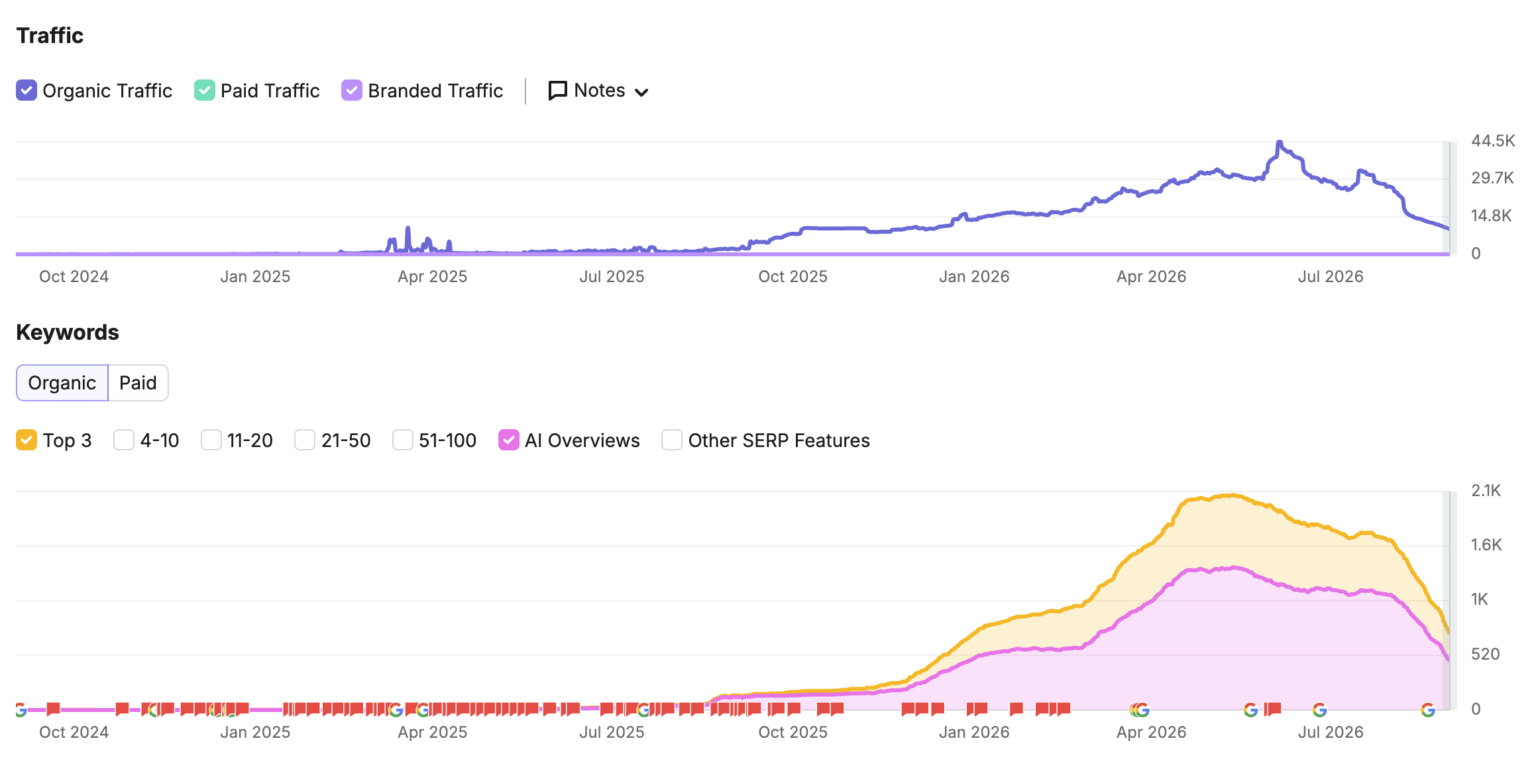Tick the 21-50 positions checkbox

[x=305, y=440]
